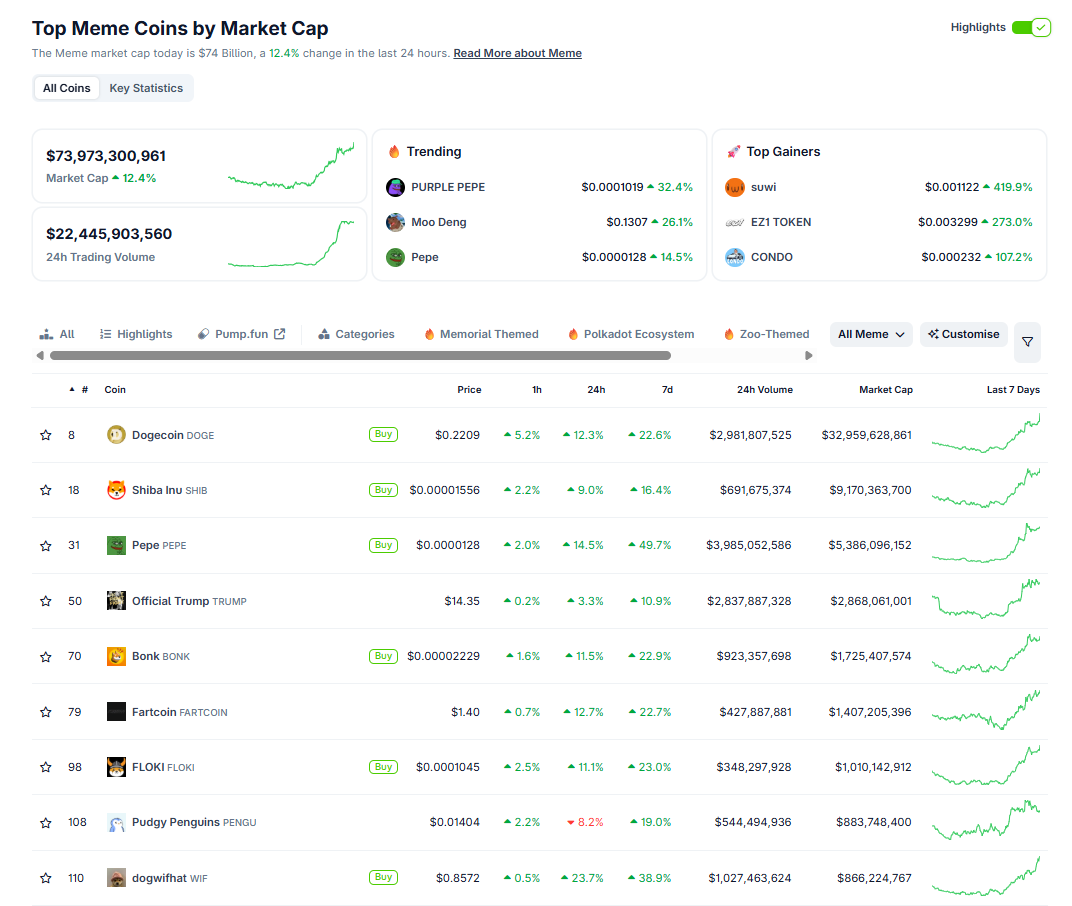
Task: Click the Top Gainers rocket icon
Action: 734,152
